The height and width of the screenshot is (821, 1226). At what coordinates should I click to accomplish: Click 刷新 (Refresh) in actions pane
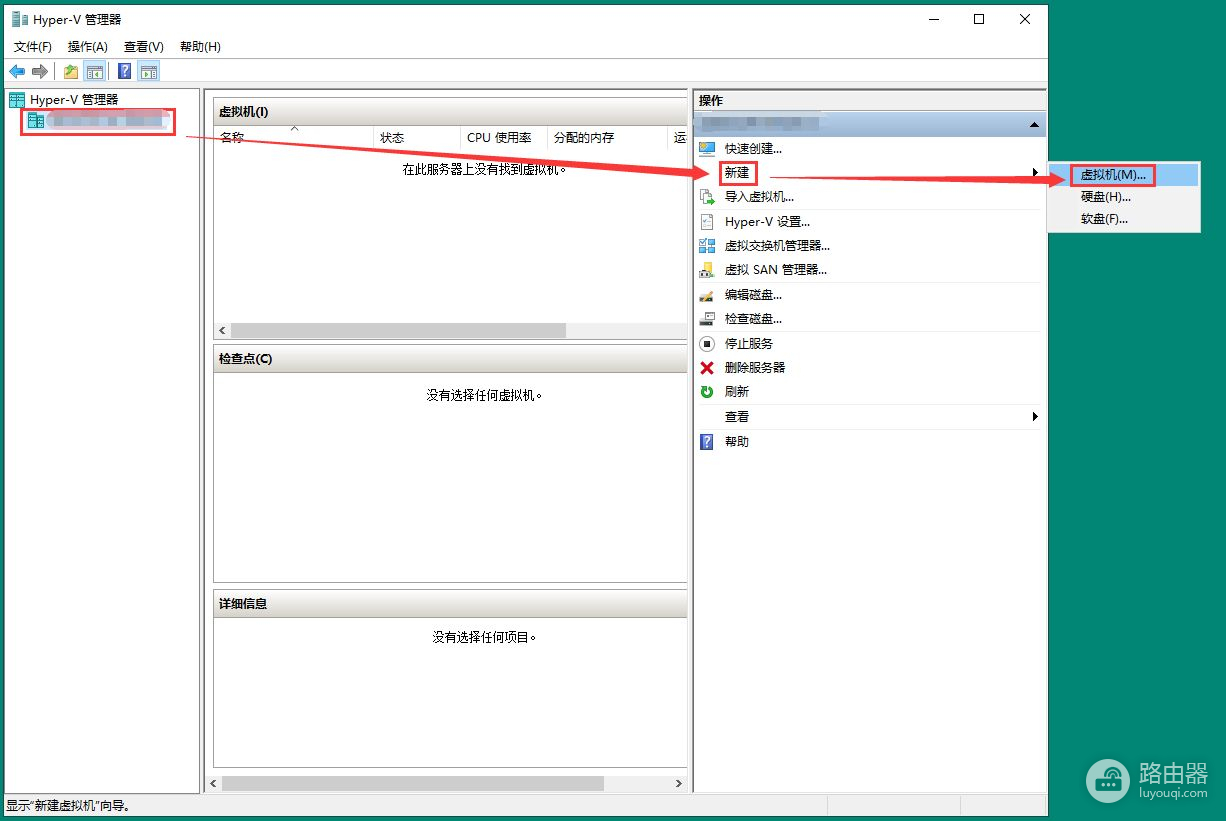pos(736,392)
